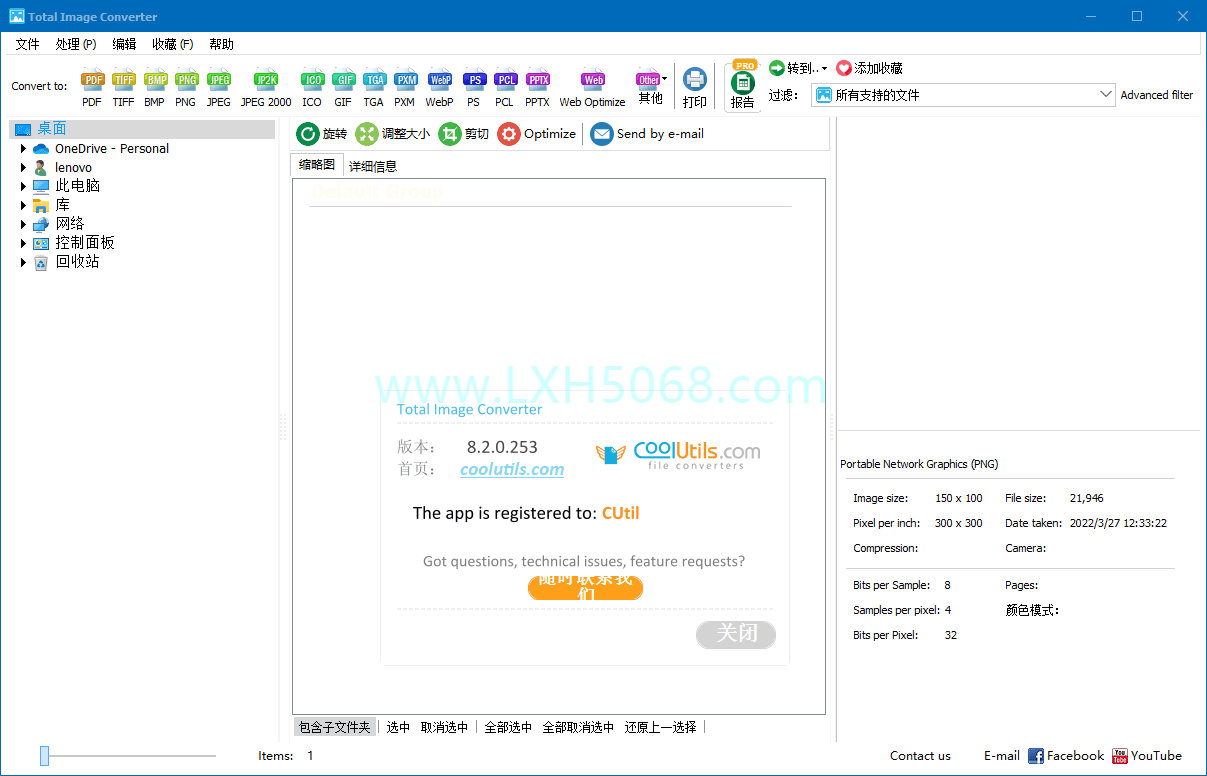1207x776 pixels.
Task: Expand the 回收站 recycle bin node
Action: click(x=24, y=262)
